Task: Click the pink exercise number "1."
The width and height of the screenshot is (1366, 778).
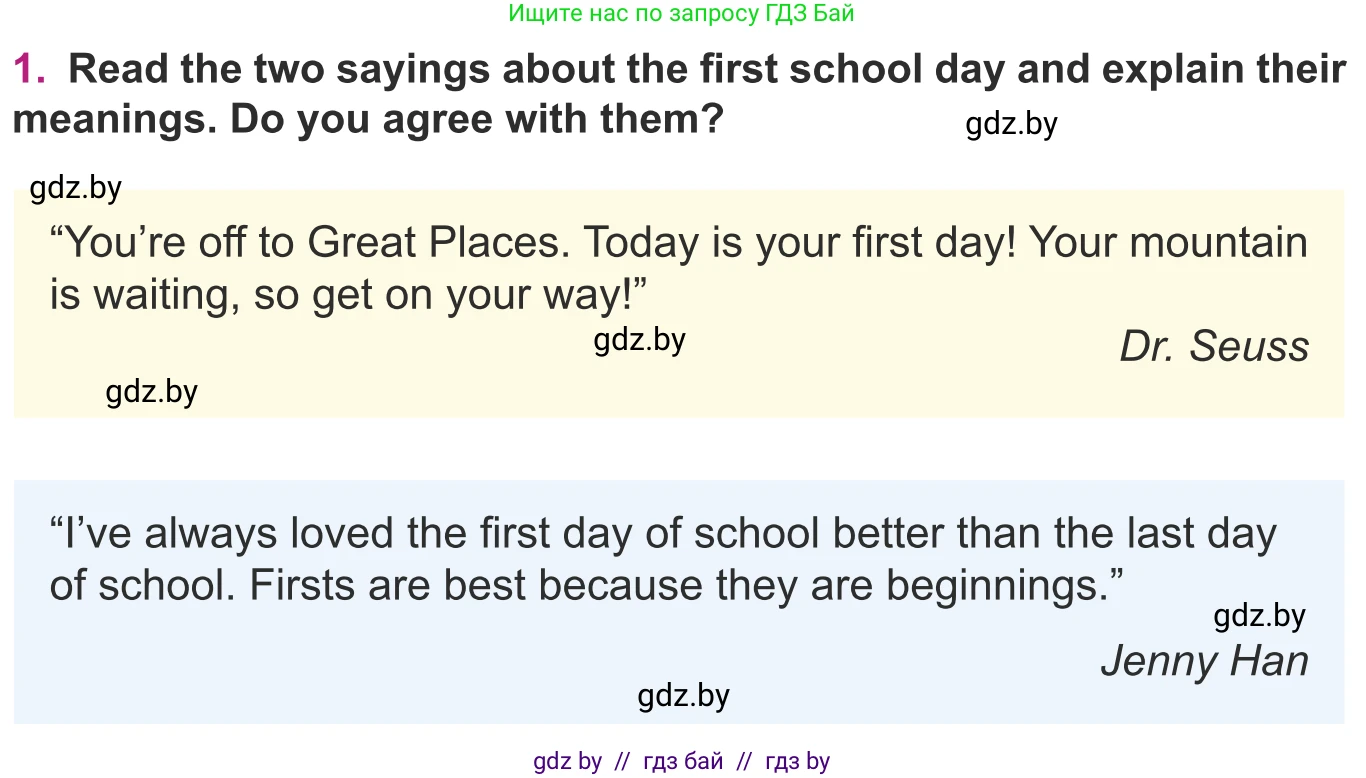Action: 29,69
